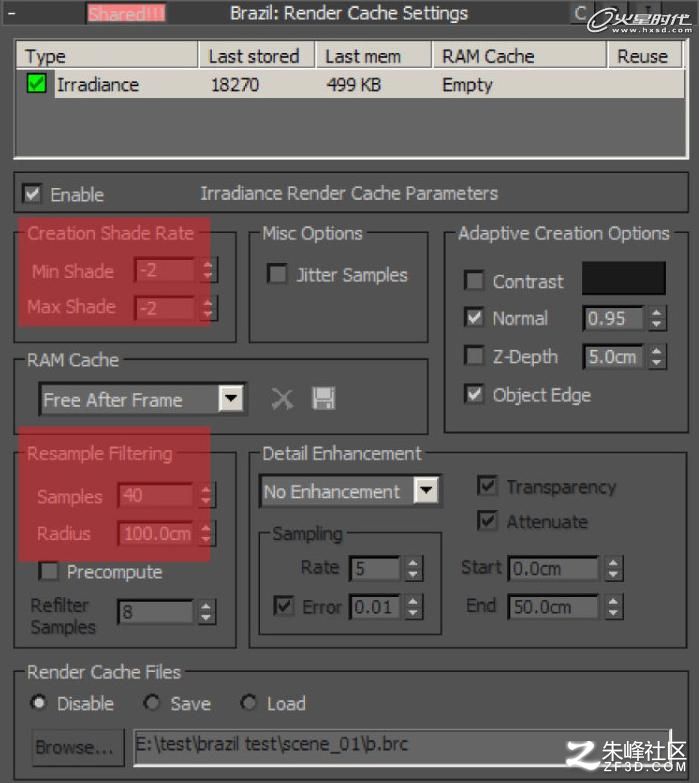Click the RAM cache save floppy icon

tap(324, 398)
